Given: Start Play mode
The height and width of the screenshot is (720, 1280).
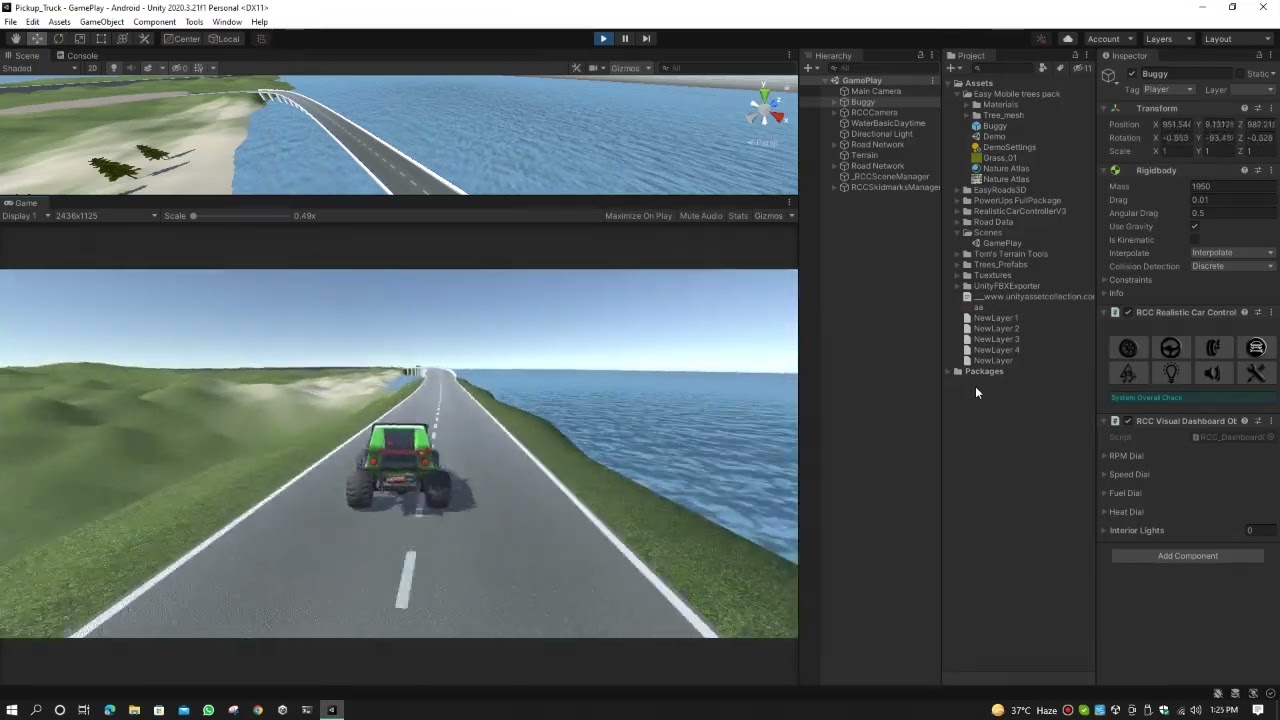Looking at the screenshot, I should (603, 39).
